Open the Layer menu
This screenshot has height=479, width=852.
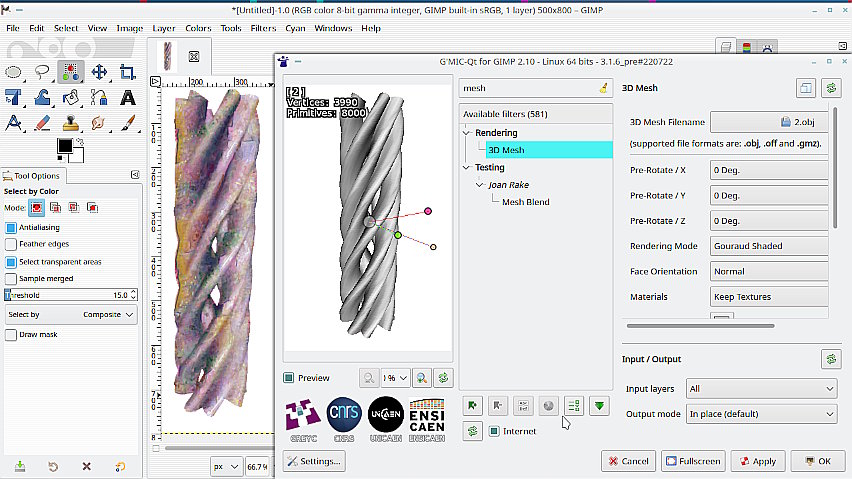click(164, 28)
